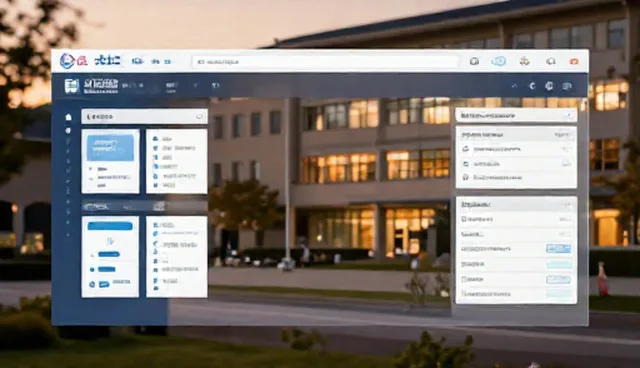Click the folder icon in the right panel list
This screenshot has width=640, height=368.
tap(466, 164)
